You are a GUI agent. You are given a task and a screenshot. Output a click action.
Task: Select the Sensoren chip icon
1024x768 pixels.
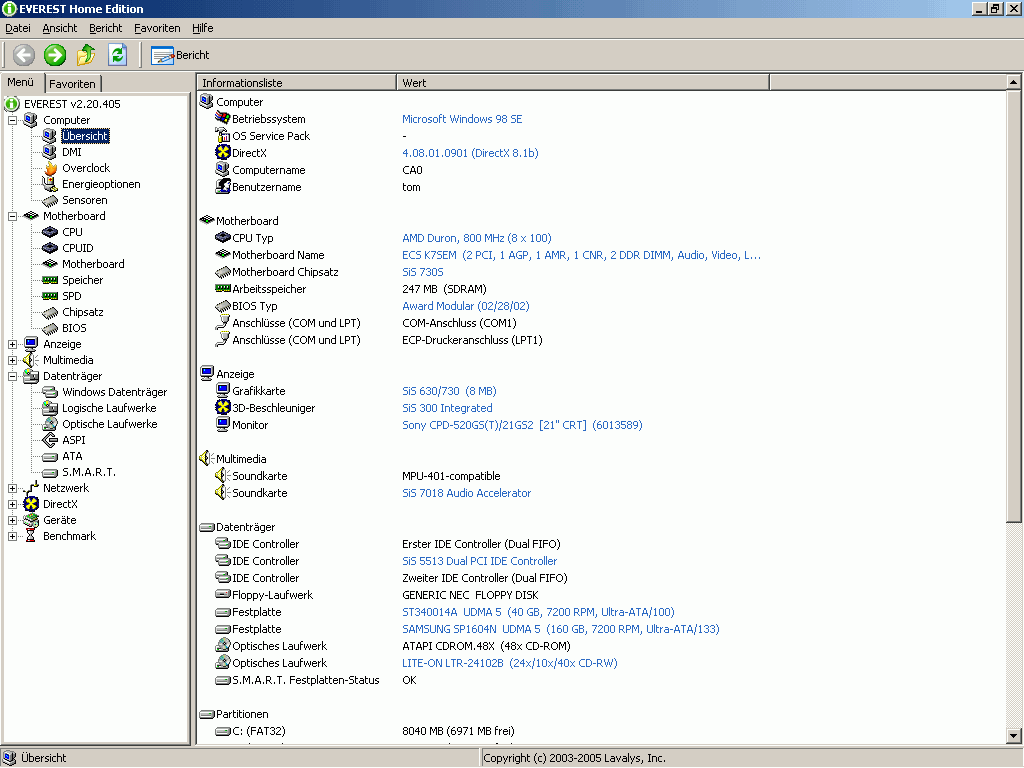pyautogui.click(x=50, y=200)
